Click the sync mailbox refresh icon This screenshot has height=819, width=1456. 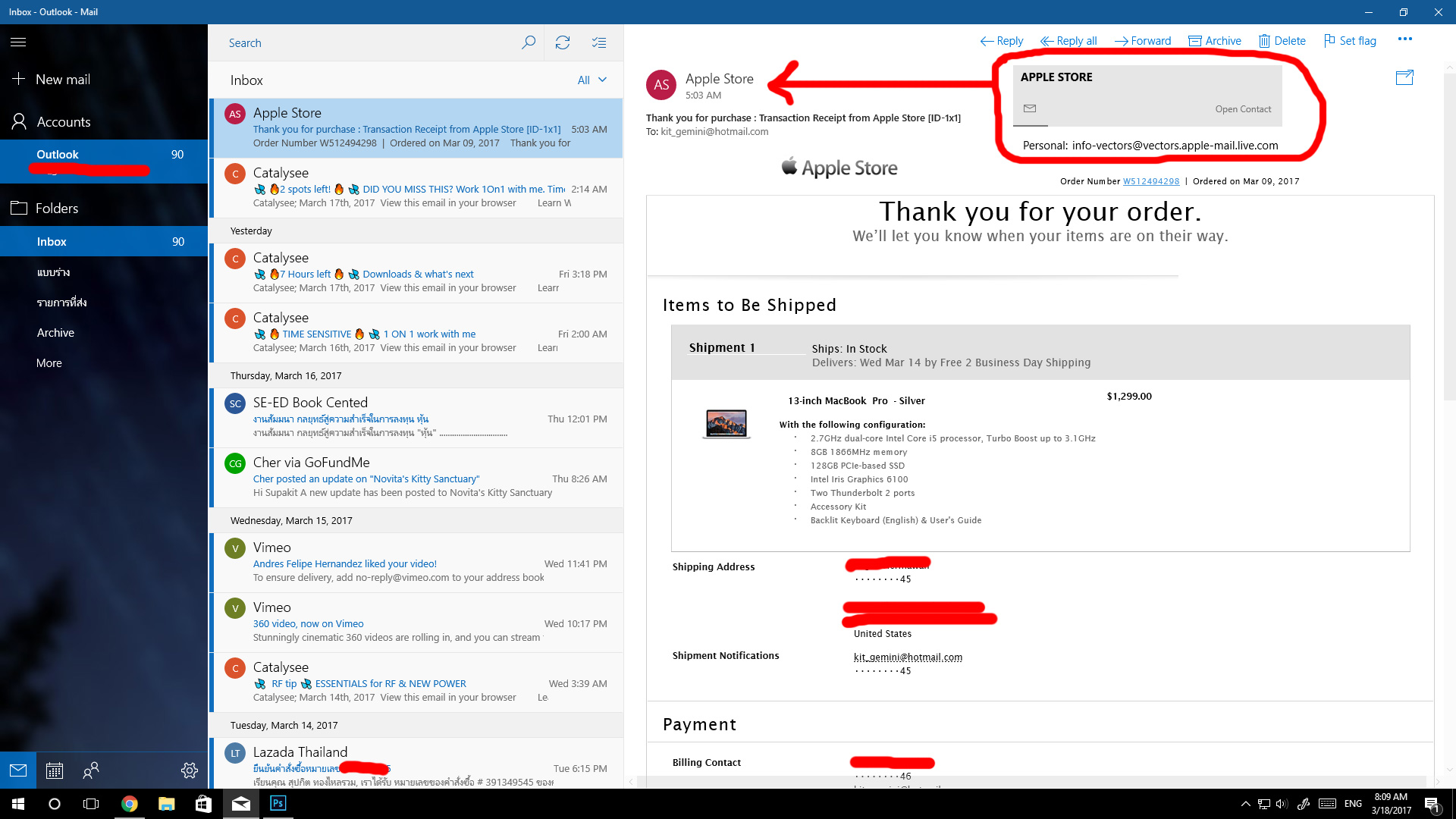(562, 42)
